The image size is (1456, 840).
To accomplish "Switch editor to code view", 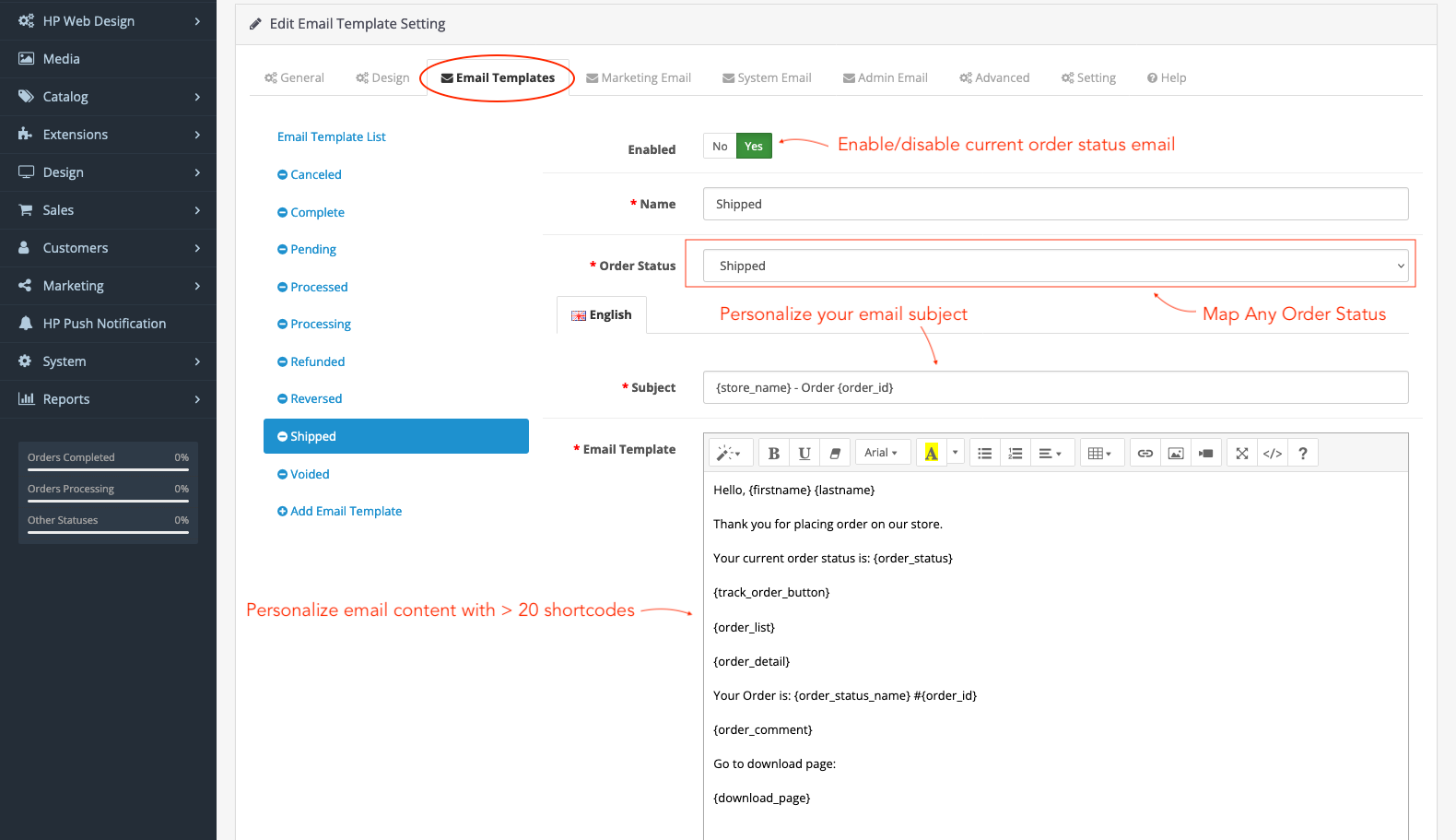I will coord(1272,453).
